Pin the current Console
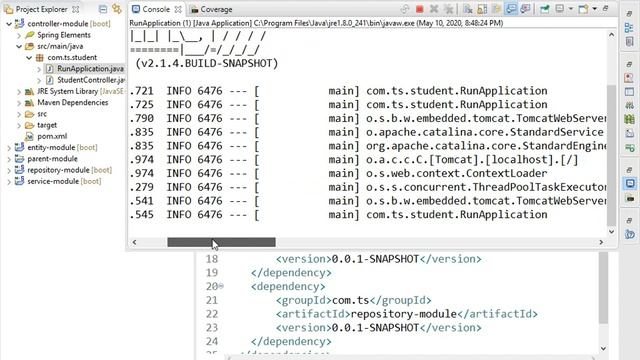Screen dimensions: 640x360 point(544,9)
